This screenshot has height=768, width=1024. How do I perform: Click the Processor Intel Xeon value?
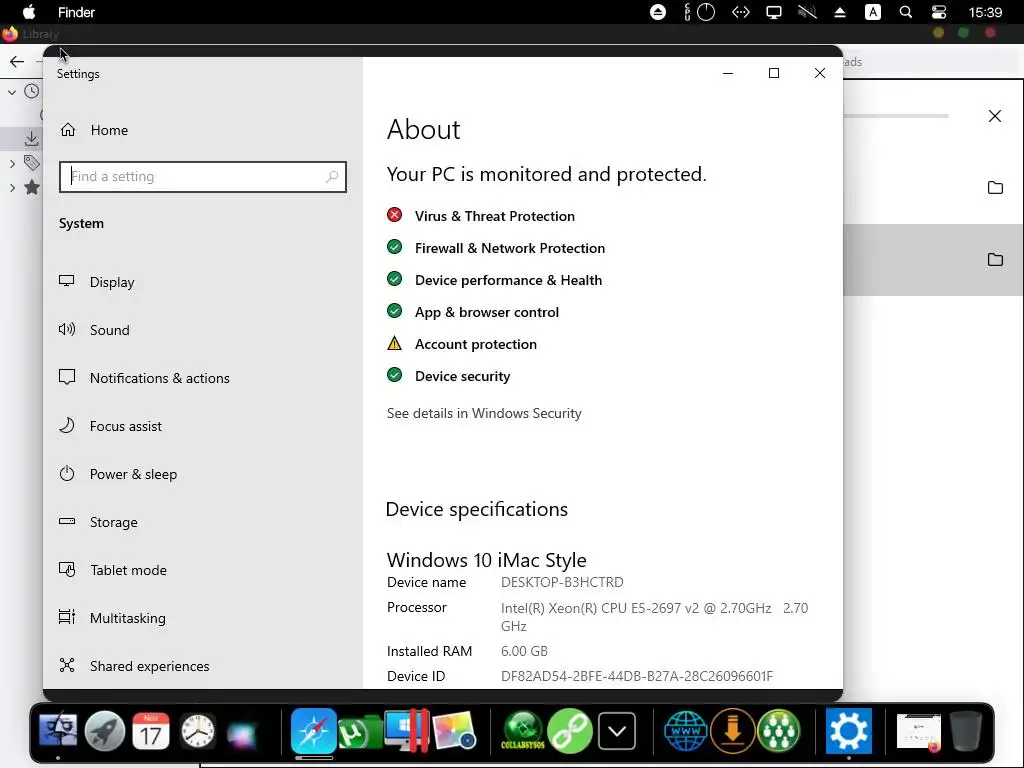coord(654,617)
